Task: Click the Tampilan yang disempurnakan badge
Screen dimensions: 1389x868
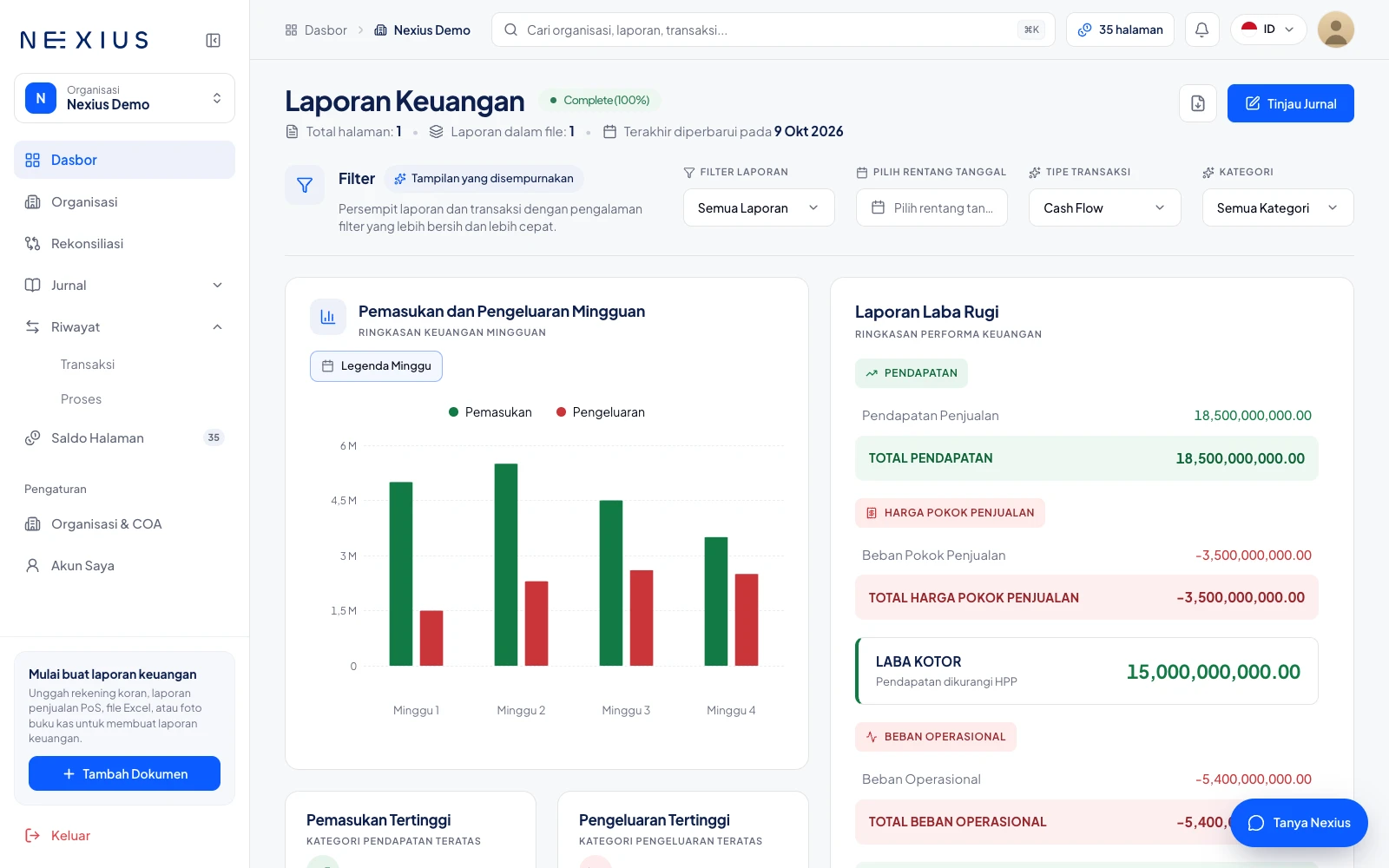Action: point(484,179)
